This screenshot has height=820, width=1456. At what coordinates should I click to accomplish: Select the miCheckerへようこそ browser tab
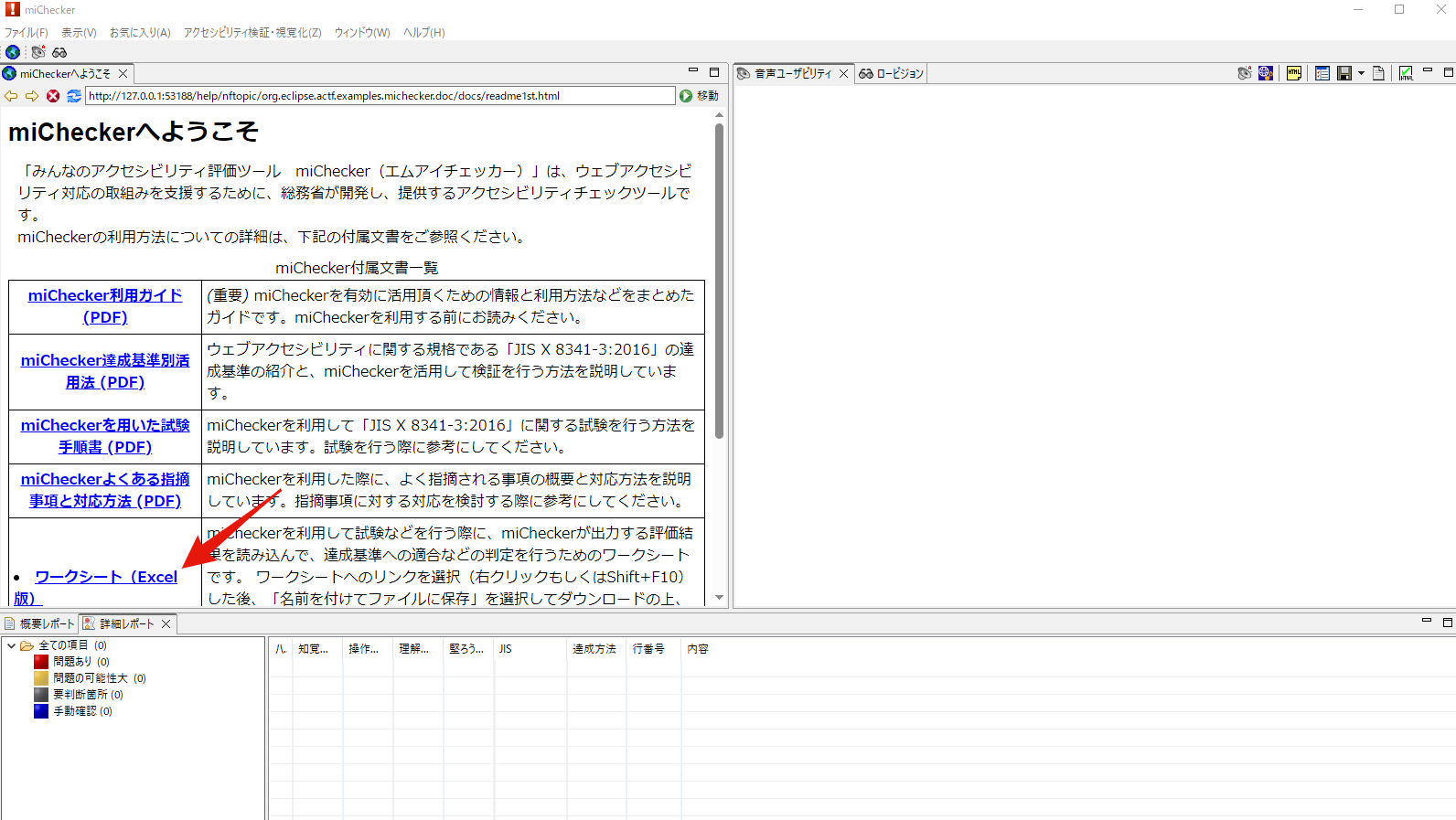click(x=65, y=74)
